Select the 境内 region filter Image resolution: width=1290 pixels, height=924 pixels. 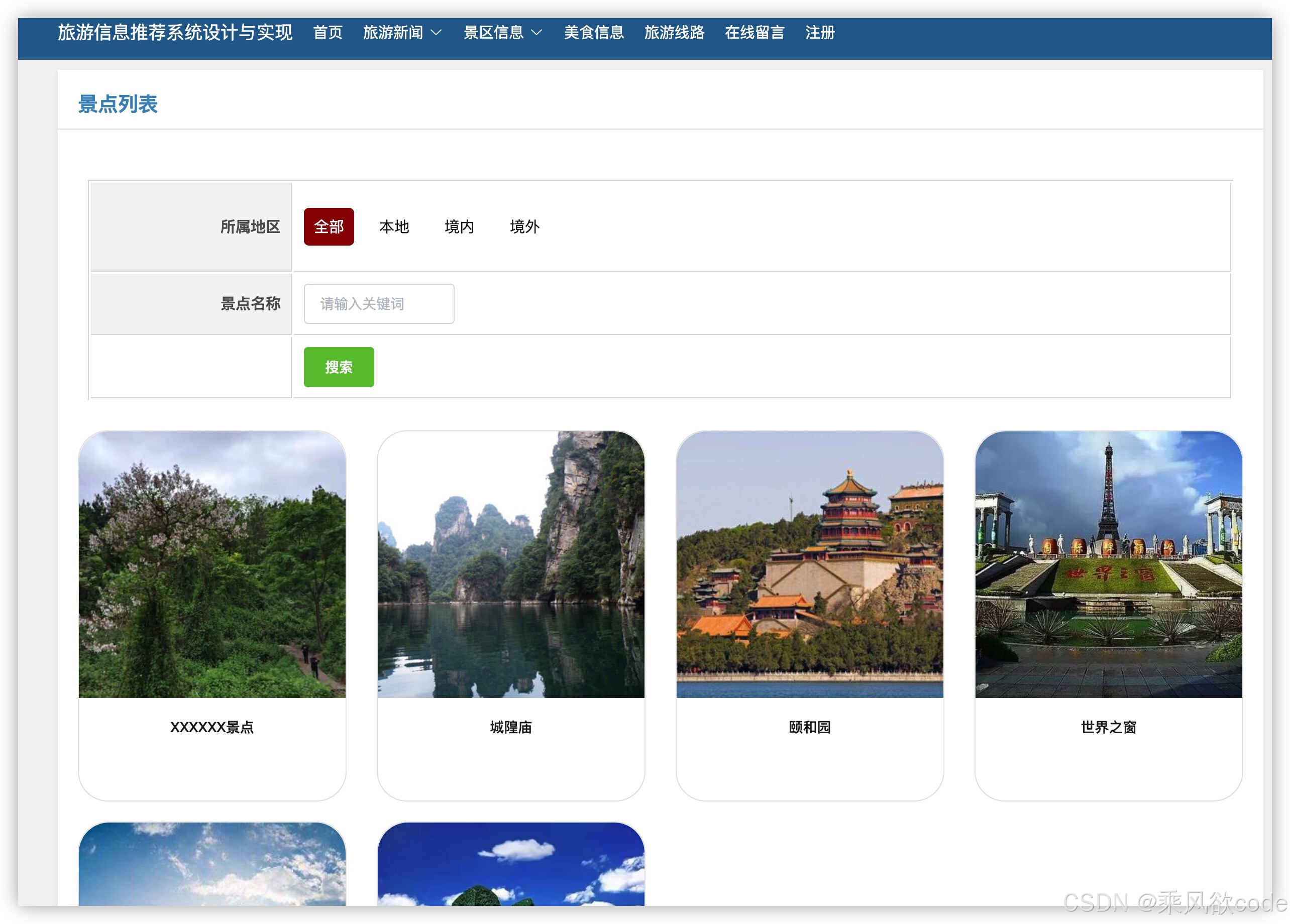pos(460,227)
